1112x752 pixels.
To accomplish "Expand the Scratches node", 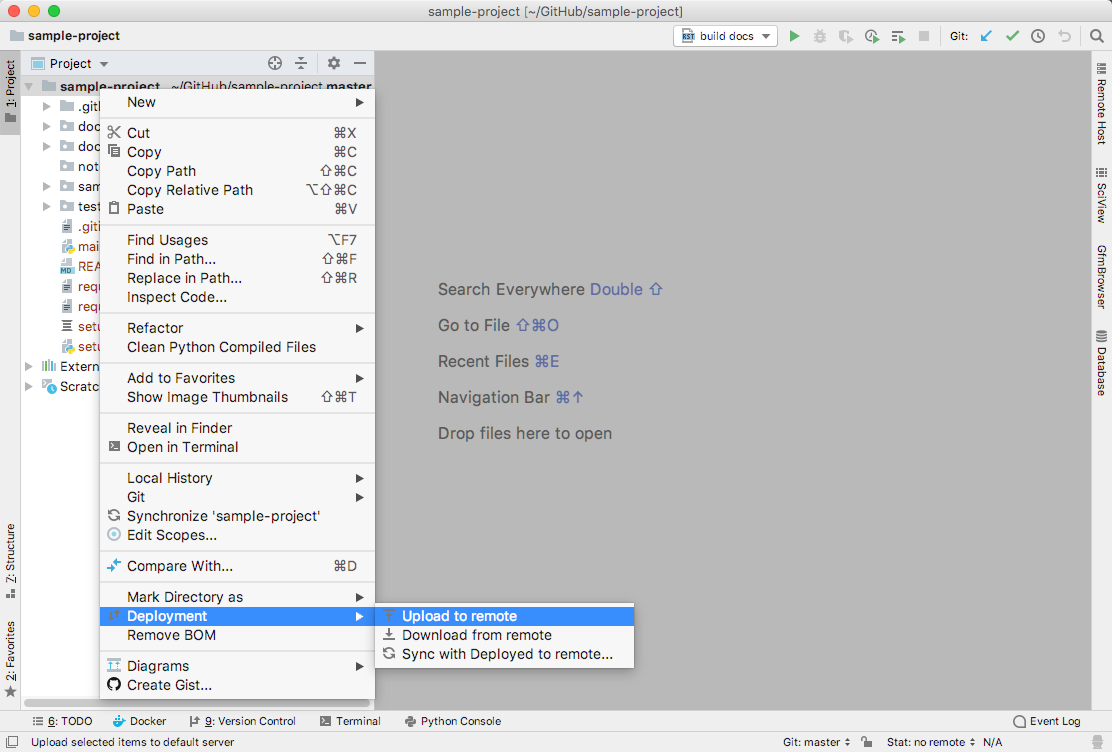I will coord(28,386).
